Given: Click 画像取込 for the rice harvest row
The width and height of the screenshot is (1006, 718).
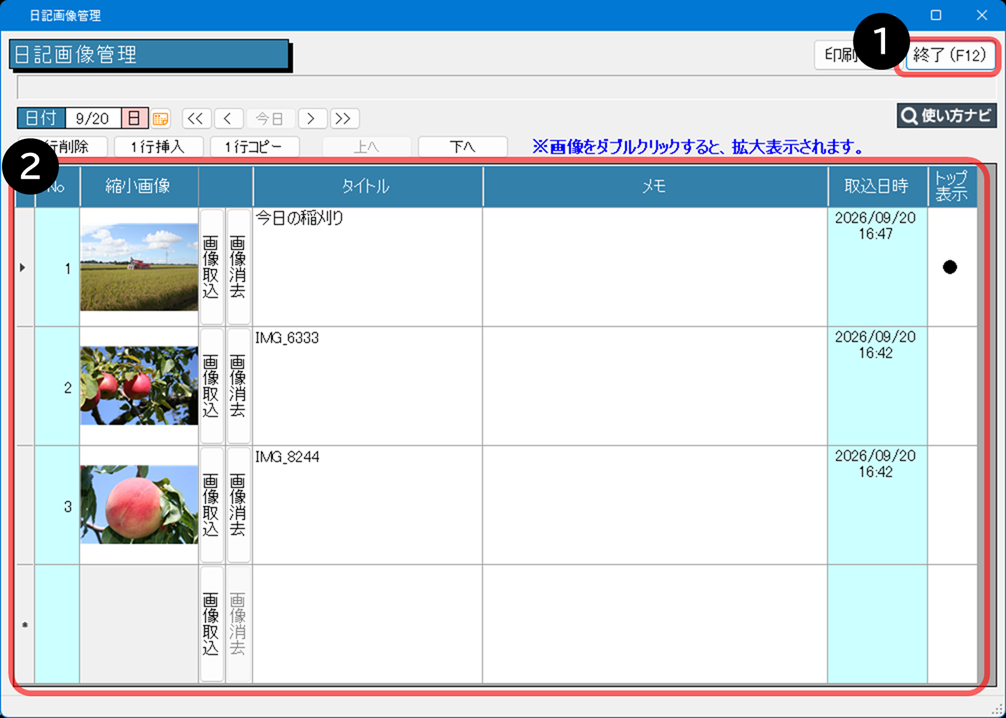Looking at the screenshot, I should pyautogui.click(x=211, y=267).
